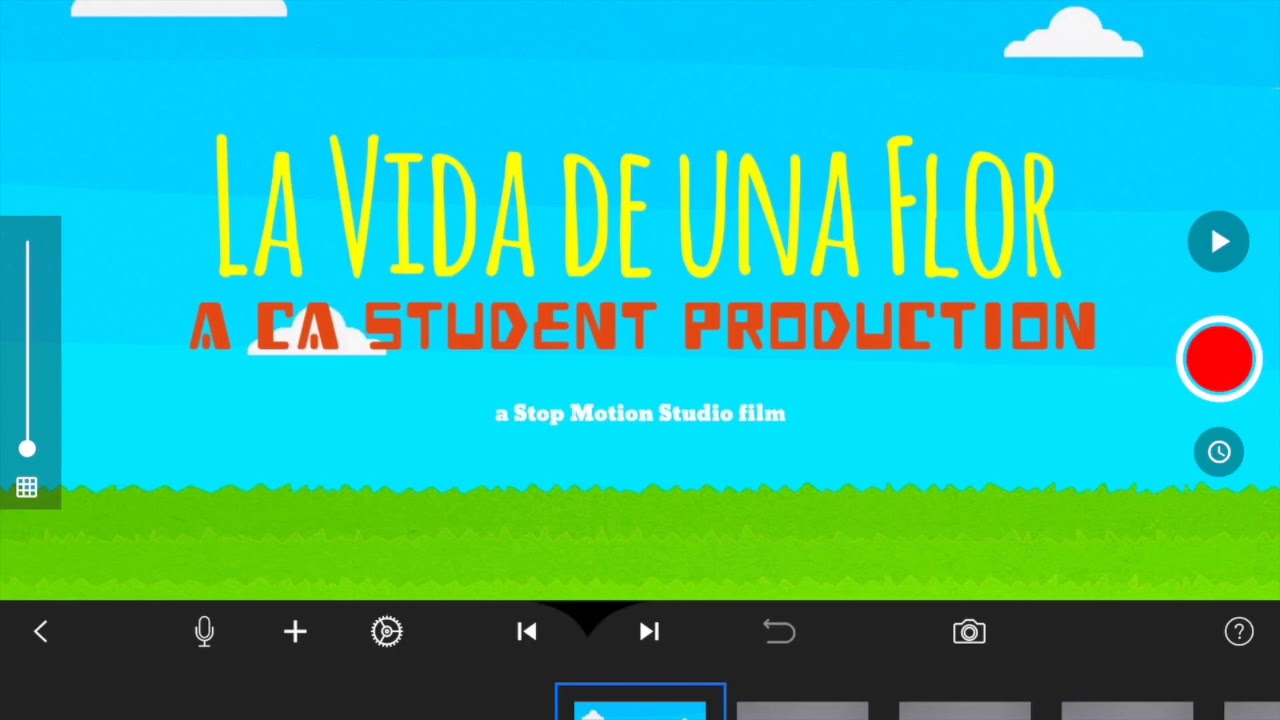Jump to the first frame

[527, 631]
